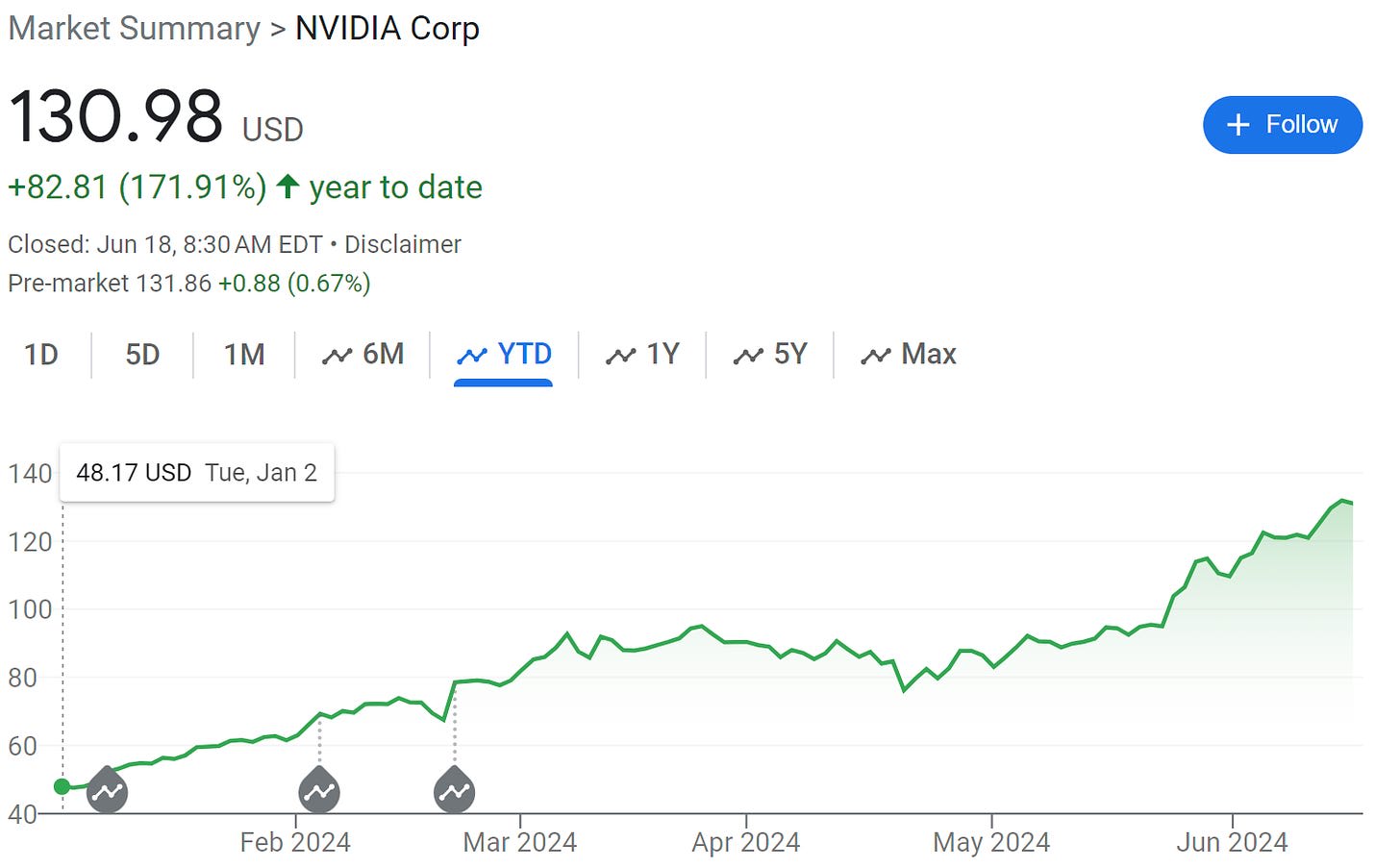Click the trend icon beside 6M
This screenshot has height=867, width=1400.
[x=337, y=356]
